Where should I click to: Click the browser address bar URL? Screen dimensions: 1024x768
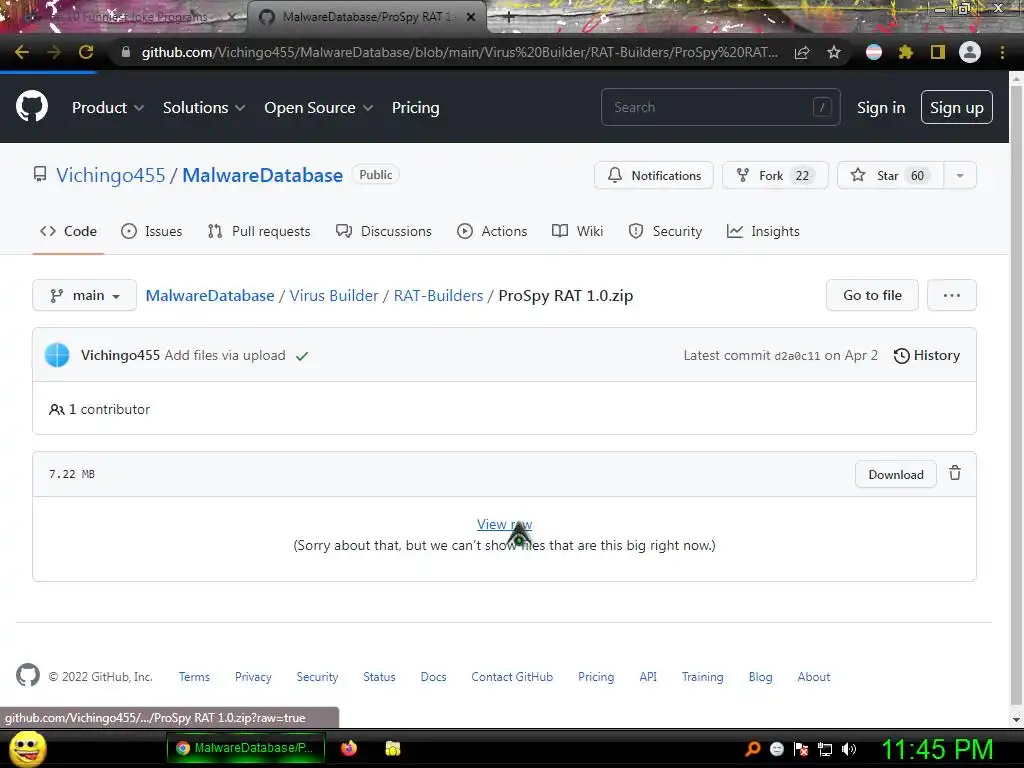(x=459, y=52)
